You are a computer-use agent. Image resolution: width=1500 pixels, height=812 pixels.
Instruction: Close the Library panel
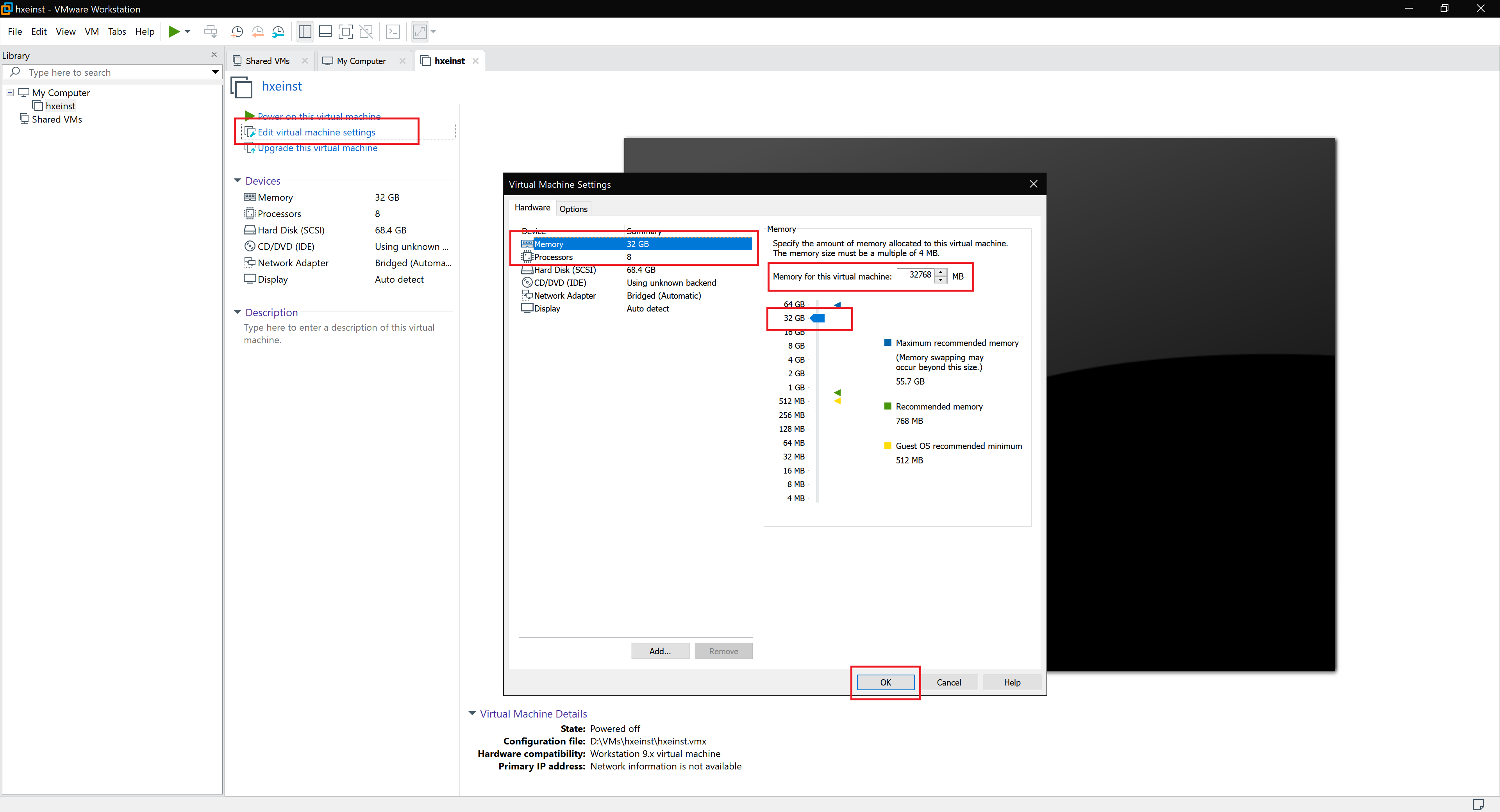(x=214, y=54)
